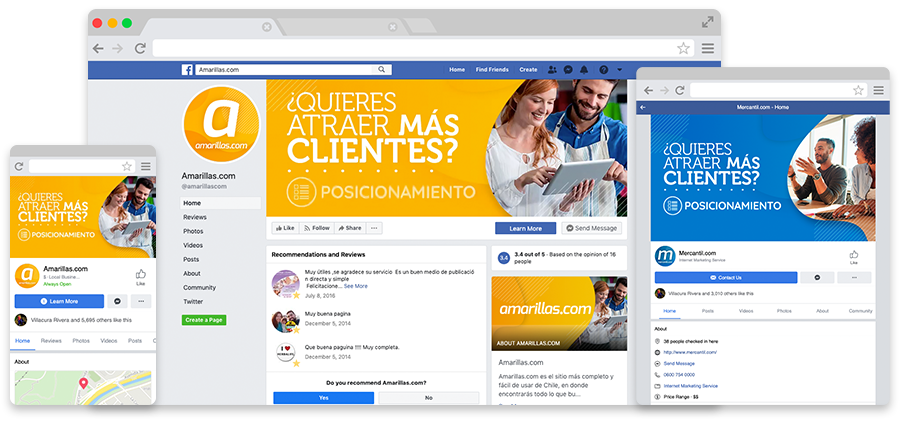Viewport: 900px width, 427px height.
Task: Click the Follow button under the cover photo
Action: 316,228
